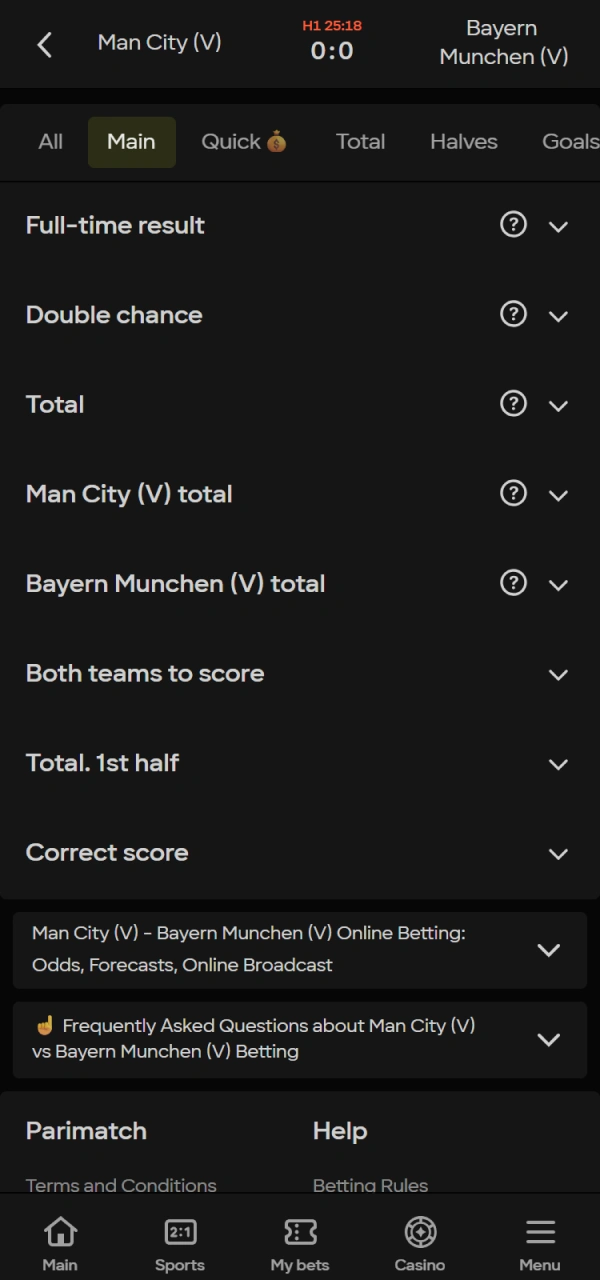Viewport: 600px width, 1280px height.
Task: Open My bets from the bottom navigation
Action: pos(300,1240)
